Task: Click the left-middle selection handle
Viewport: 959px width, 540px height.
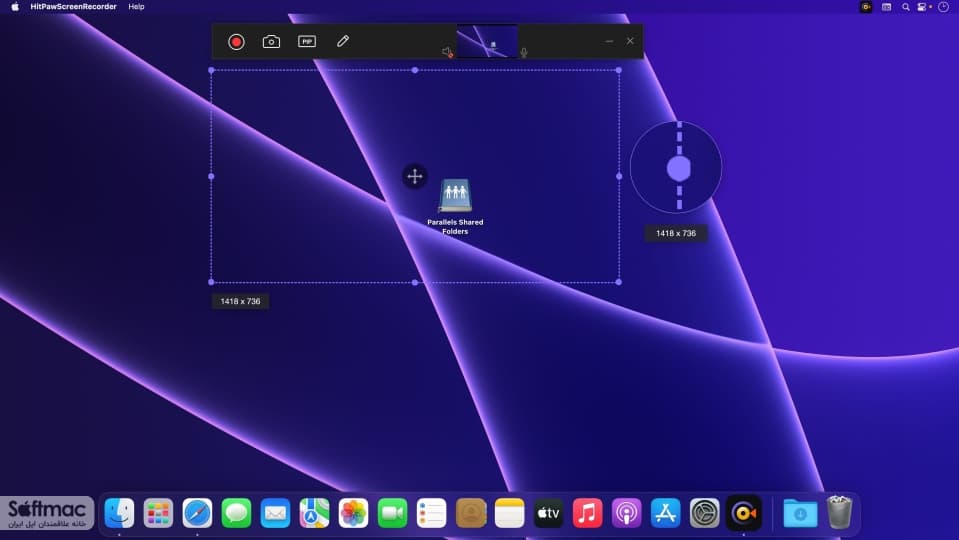Action: [212, 176]
